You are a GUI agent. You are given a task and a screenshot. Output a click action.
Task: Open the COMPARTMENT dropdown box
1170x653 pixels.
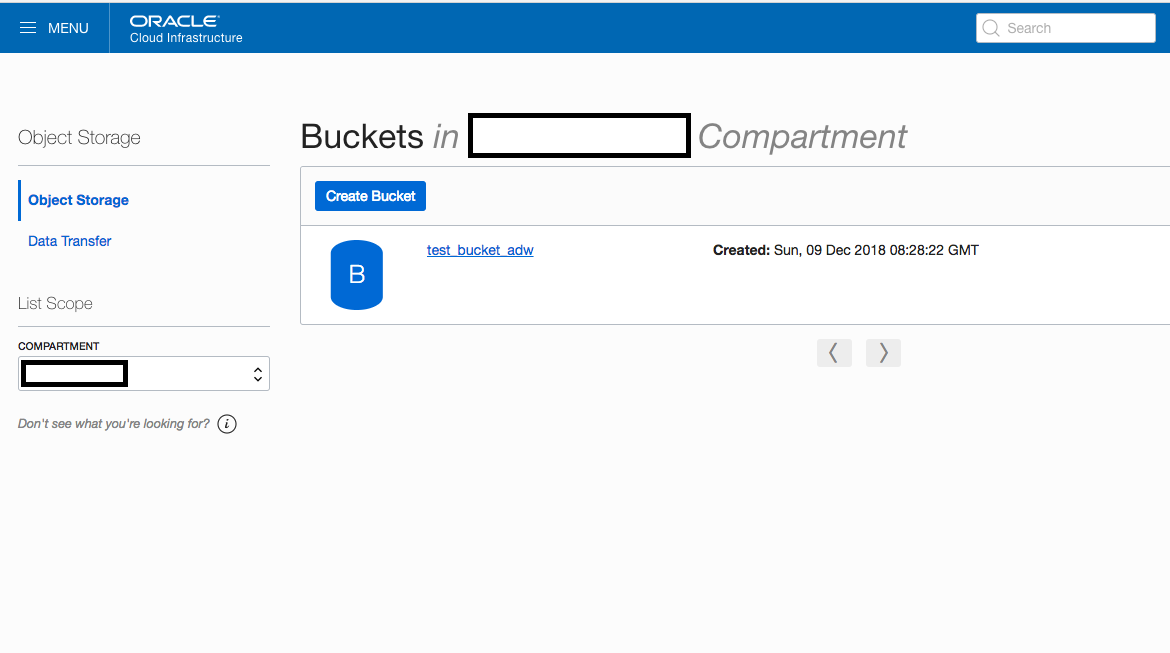click(144, 373)
